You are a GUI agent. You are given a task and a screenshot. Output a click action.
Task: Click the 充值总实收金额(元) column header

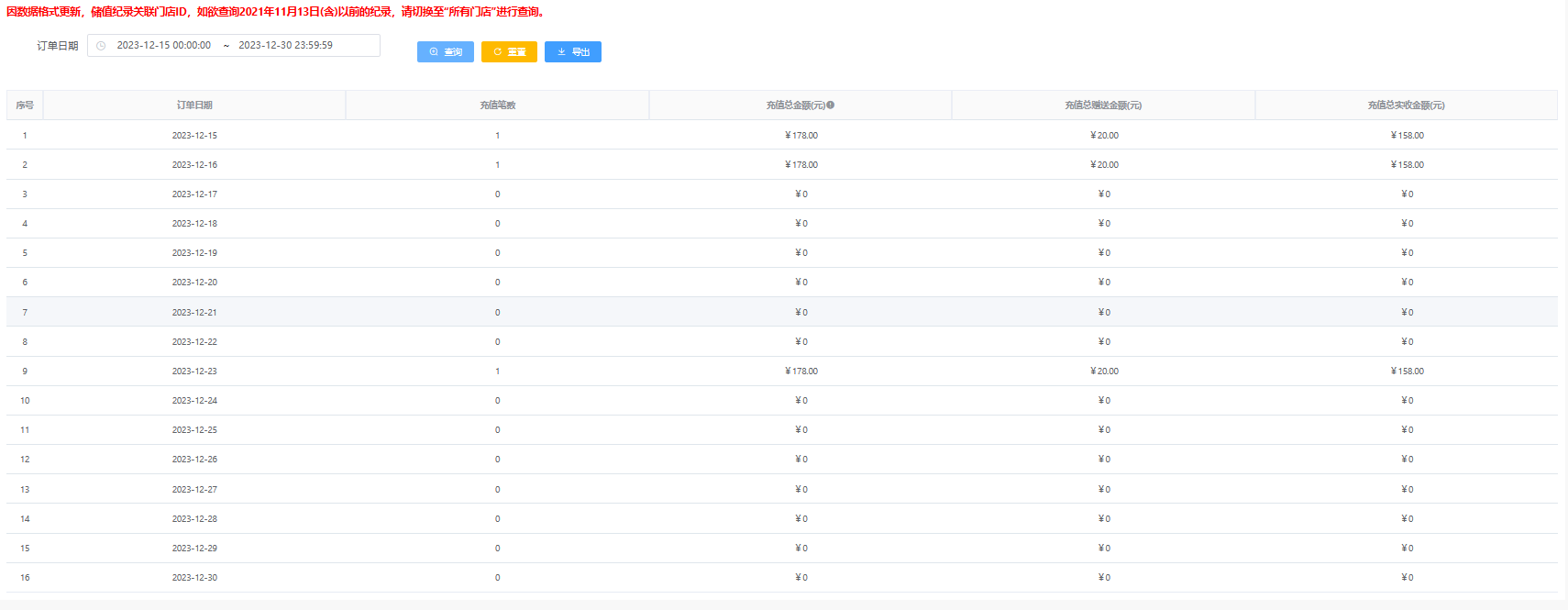click(1406, 105)
